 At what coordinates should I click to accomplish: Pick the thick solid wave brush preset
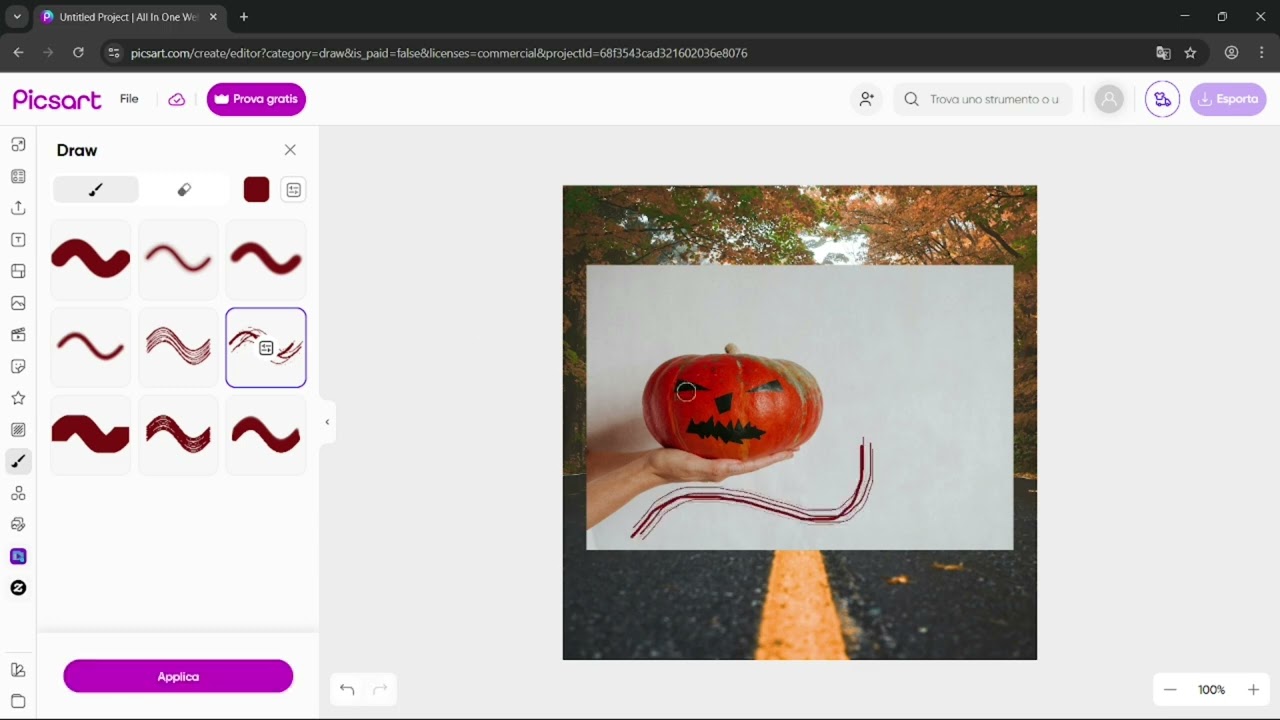click(91, 260)
